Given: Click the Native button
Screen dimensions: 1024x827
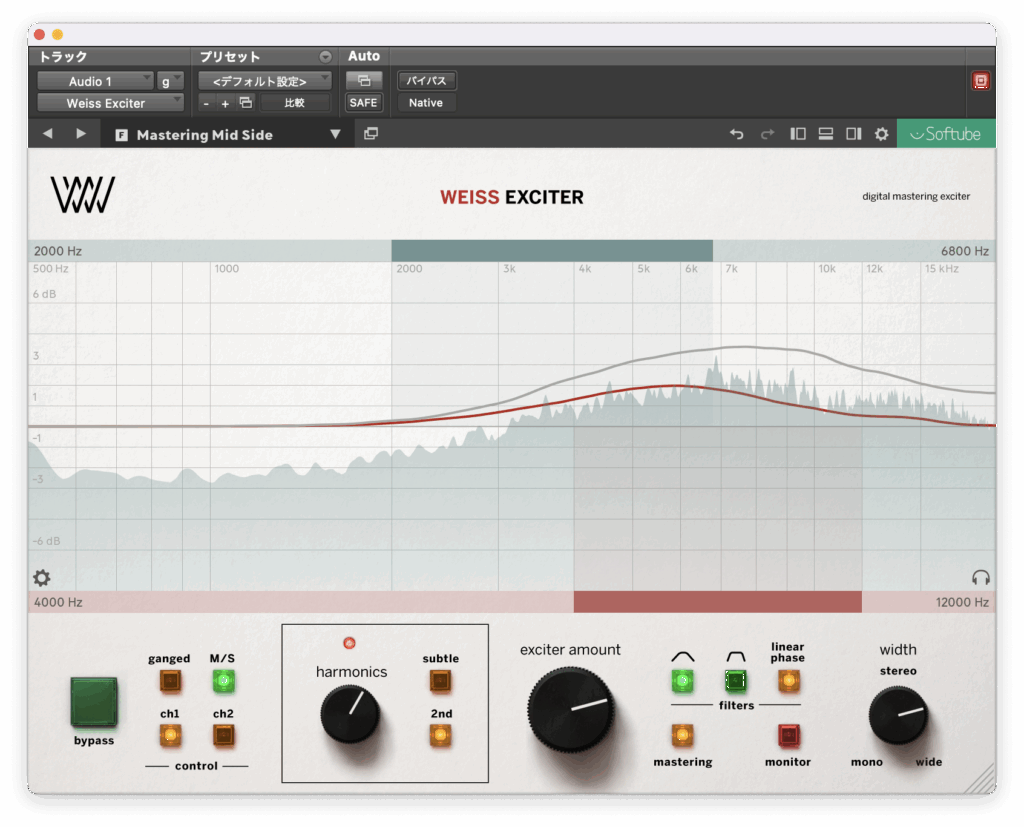Looking at the screenshot, I should pyautogui.click(x=426, y=103).
